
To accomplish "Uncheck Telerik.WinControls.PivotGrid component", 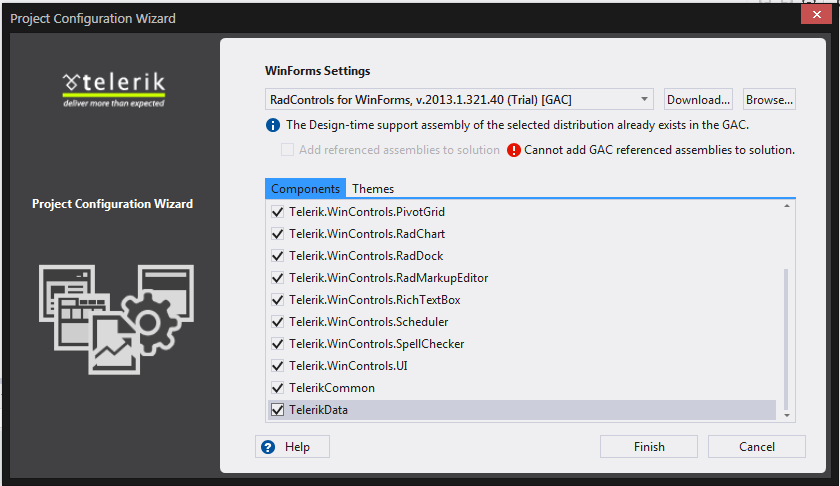I will tap(277, 212).
